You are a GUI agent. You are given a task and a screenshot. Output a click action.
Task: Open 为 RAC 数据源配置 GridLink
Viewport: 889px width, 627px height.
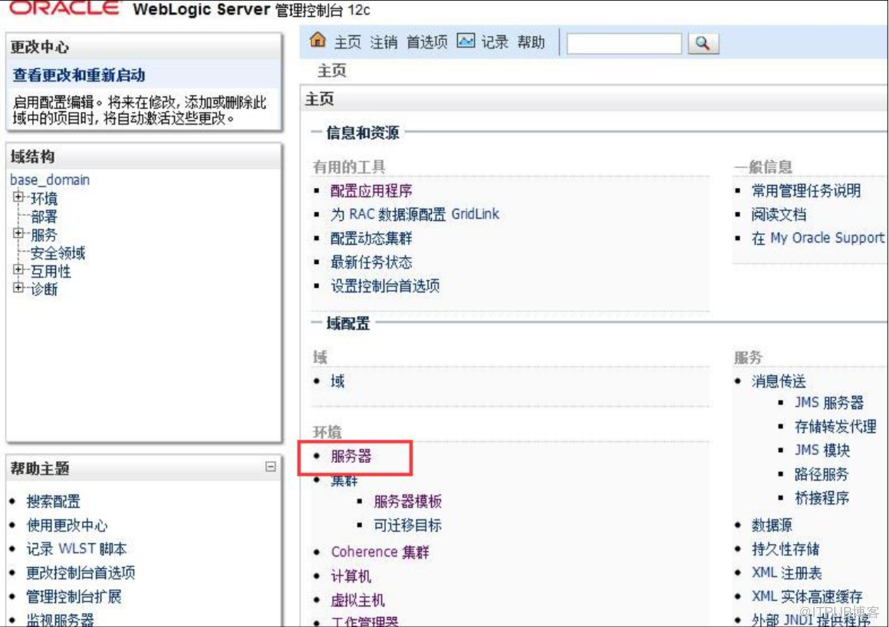pos(415,214)
